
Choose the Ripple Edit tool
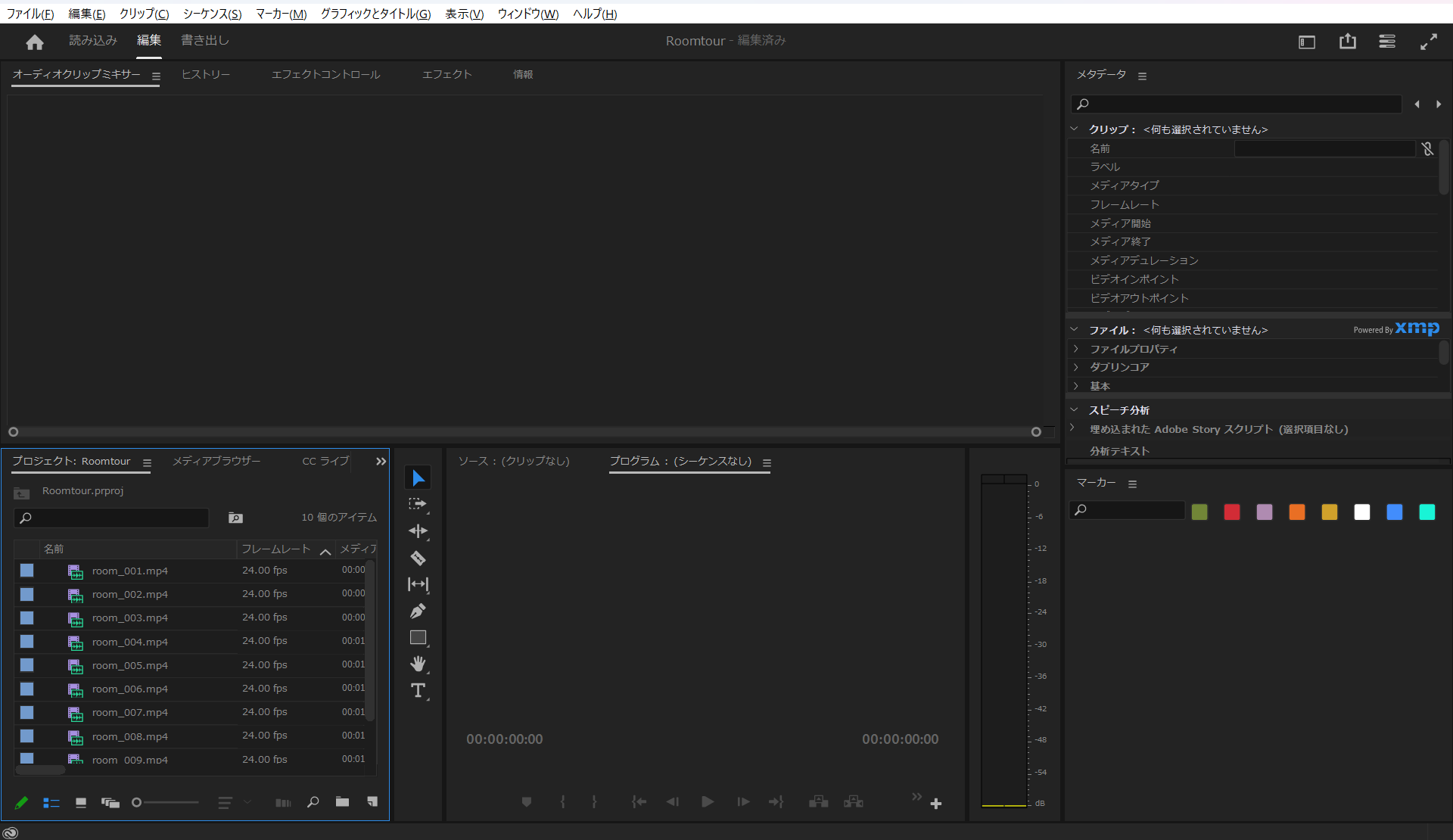pyautogui.click(x=418, y=531)
